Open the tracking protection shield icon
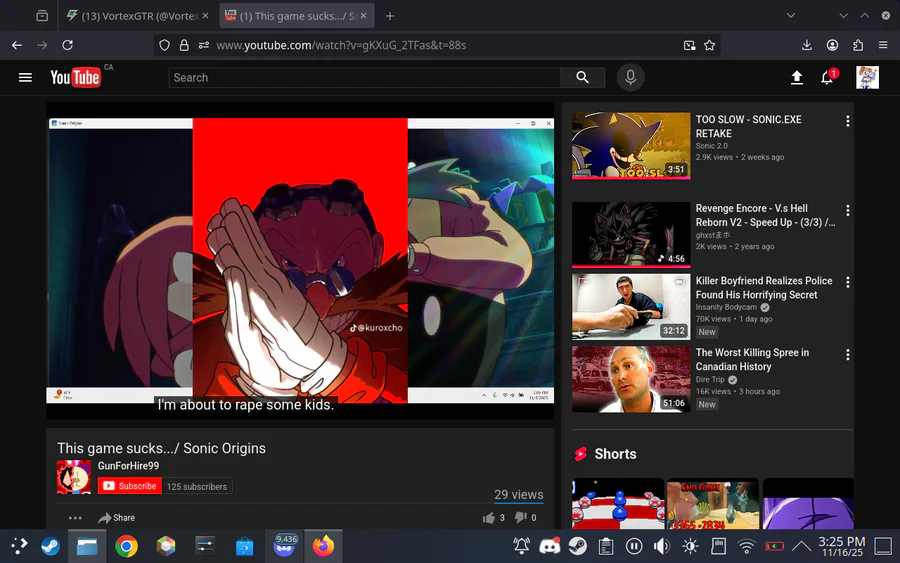The width and height of the screenshot is (900, 563). pos(164,45)
